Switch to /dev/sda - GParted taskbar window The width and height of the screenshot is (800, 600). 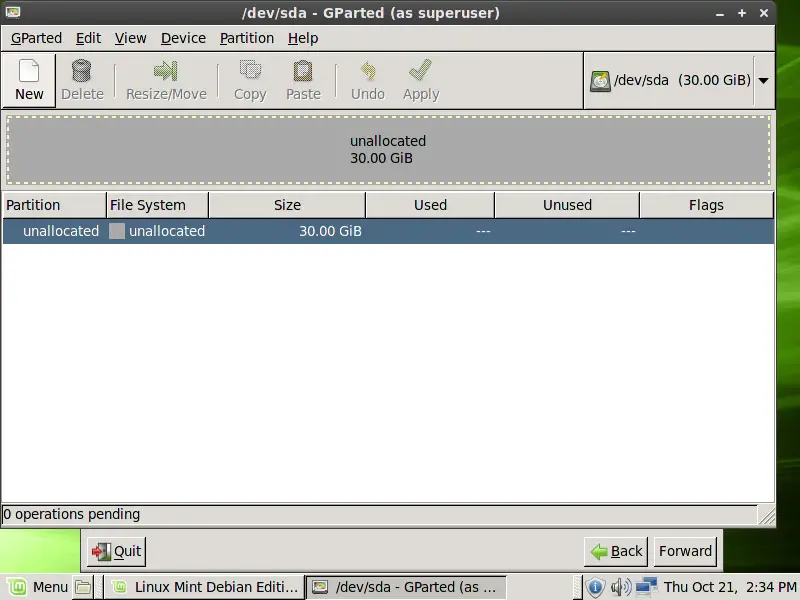pos(406,587)
